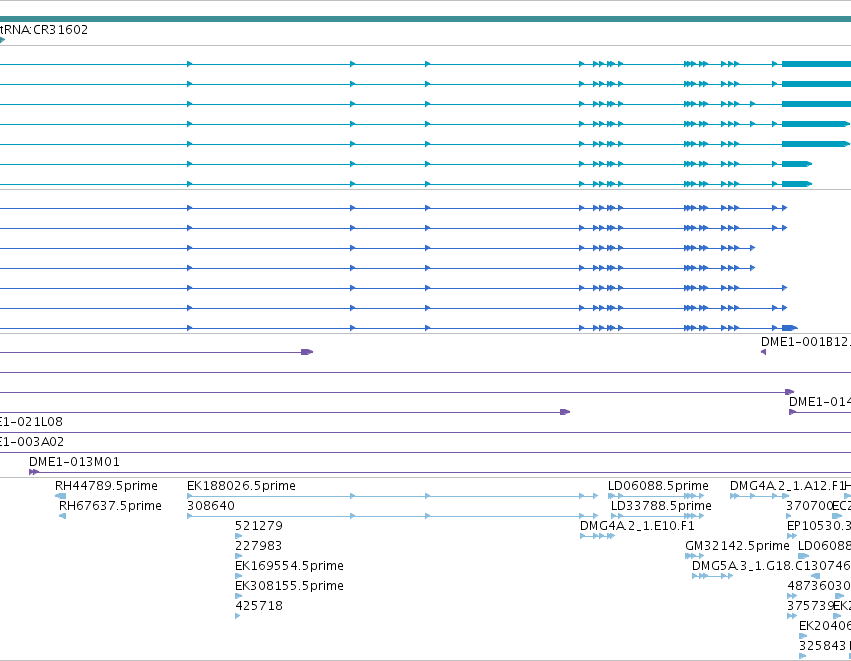Click the EK169554.5prime label
Viewport: 851px width, 661px height.
[289, 566]
